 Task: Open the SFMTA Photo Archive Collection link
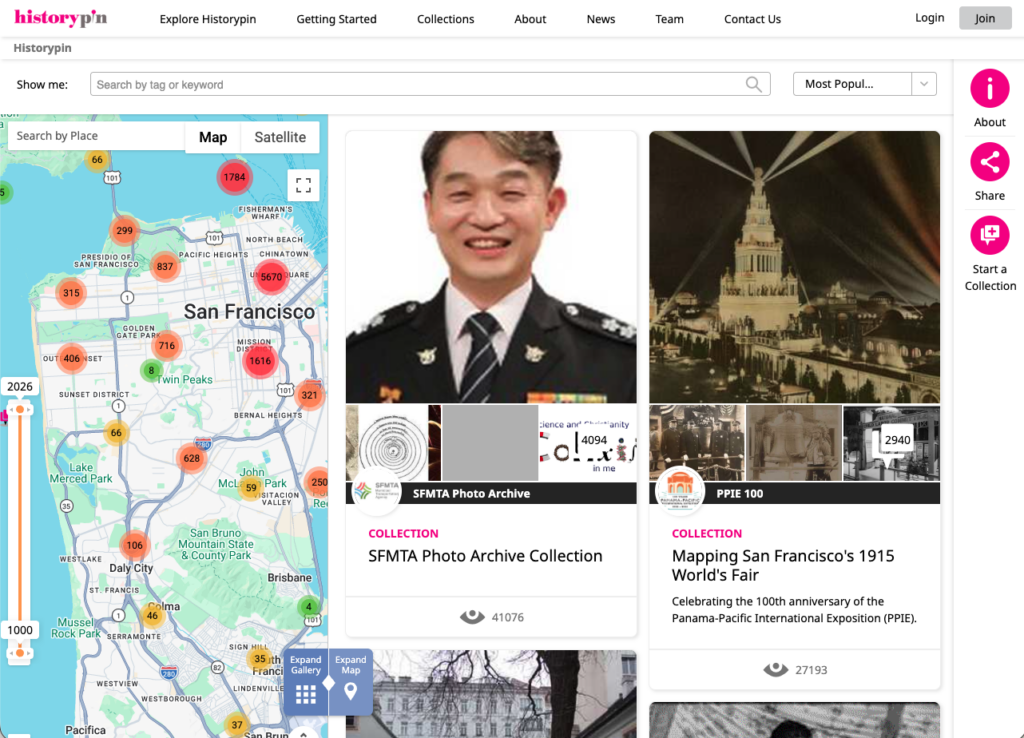[487, 555]
